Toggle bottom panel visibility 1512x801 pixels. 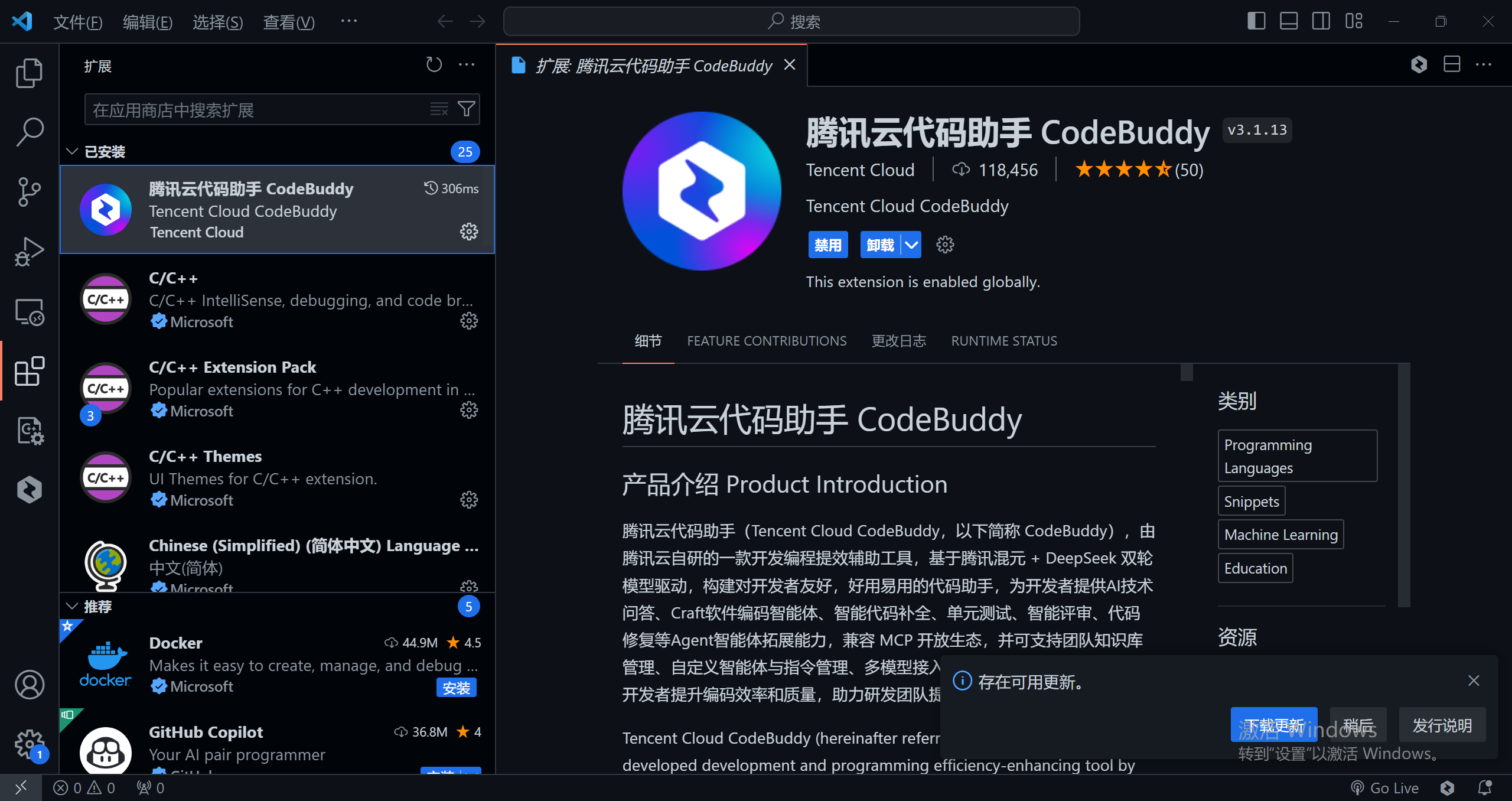pos(1289,21)
